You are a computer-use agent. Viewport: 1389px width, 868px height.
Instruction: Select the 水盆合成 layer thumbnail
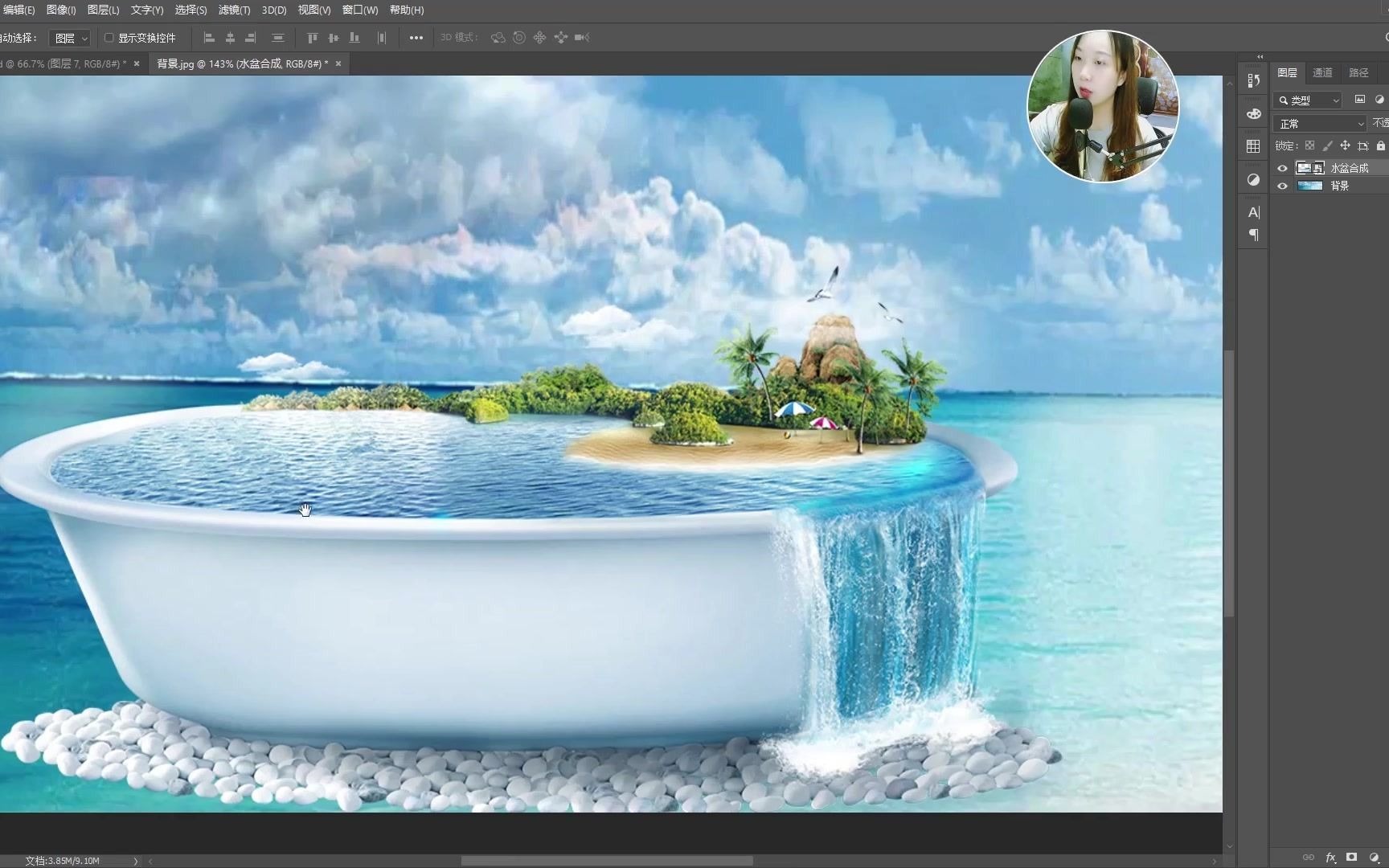point(1310,168)
